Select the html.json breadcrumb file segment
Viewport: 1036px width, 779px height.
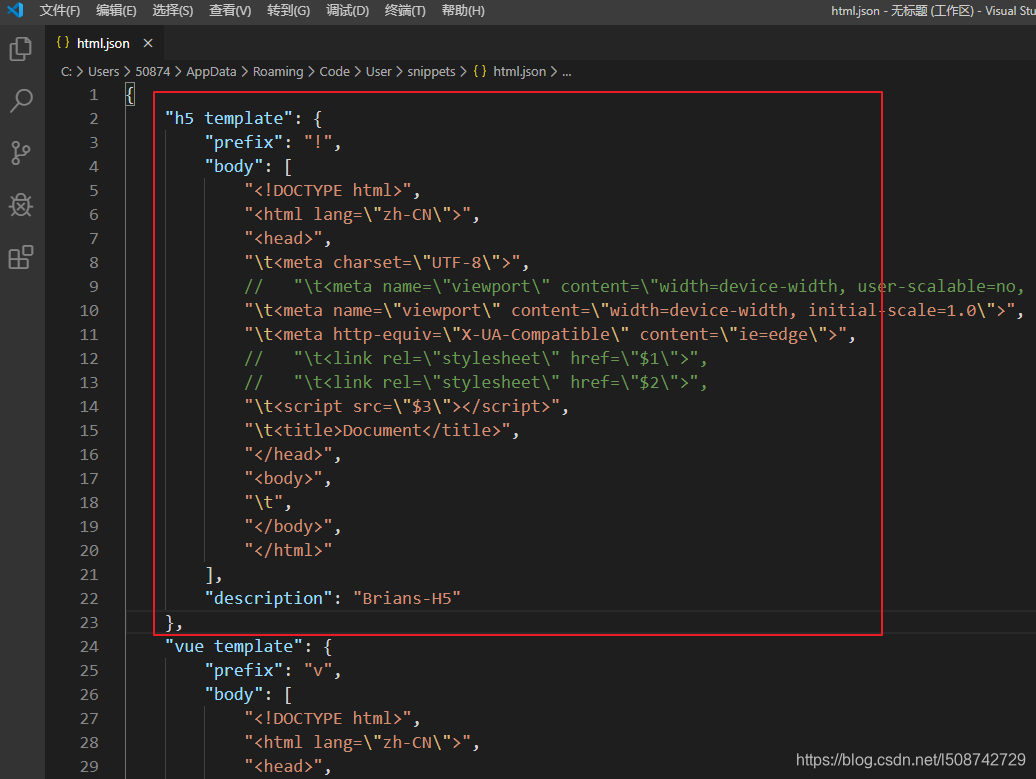(x=509, y=71)
